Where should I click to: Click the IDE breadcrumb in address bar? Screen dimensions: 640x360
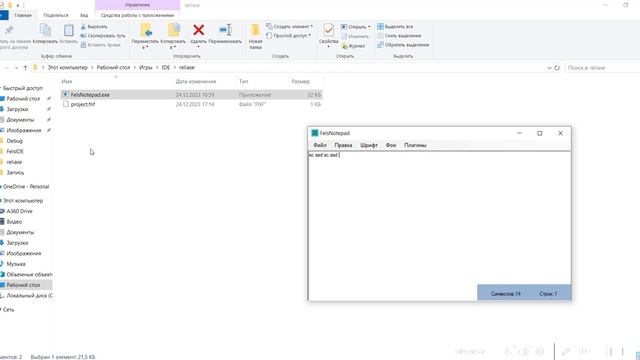[165, 67]
